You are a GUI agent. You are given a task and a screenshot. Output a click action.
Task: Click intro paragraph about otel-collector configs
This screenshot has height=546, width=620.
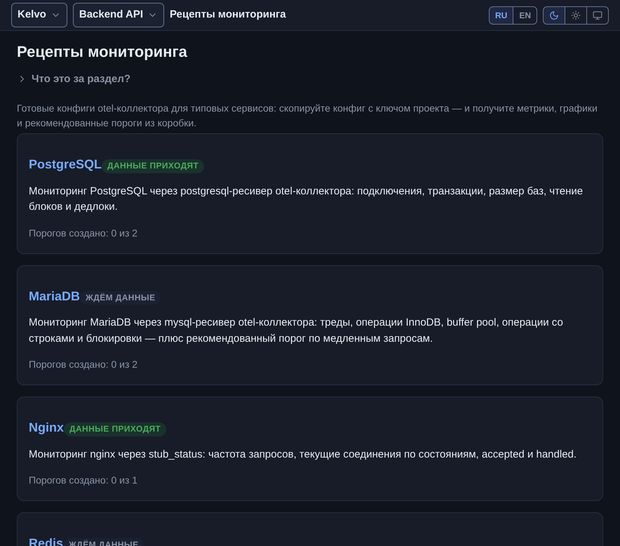(307, 115)
